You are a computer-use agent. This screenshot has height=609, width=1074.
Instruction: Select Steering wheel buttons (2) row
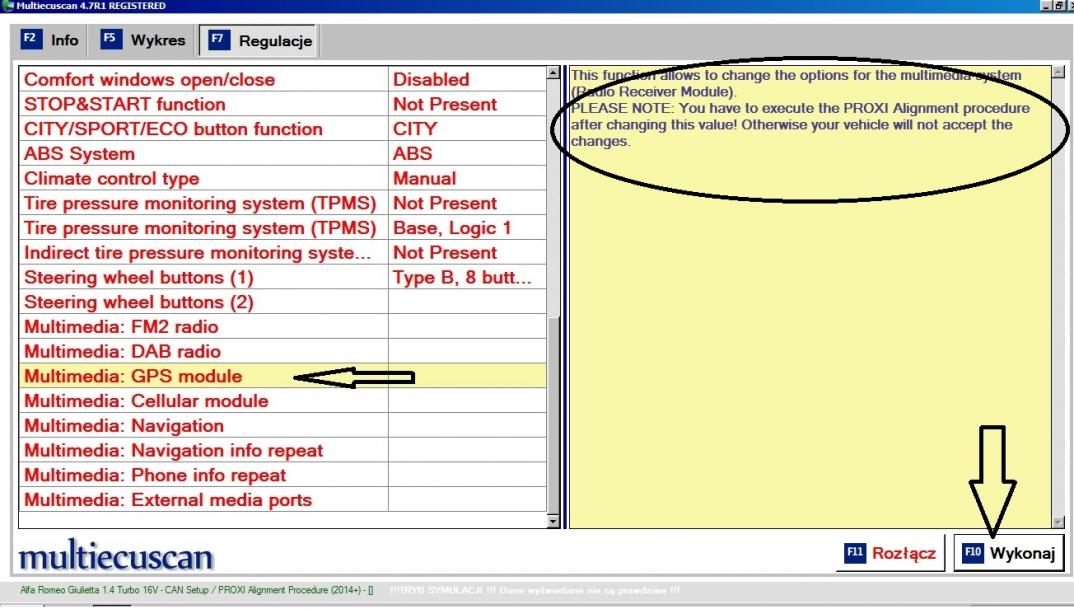(x=282, y=301)
